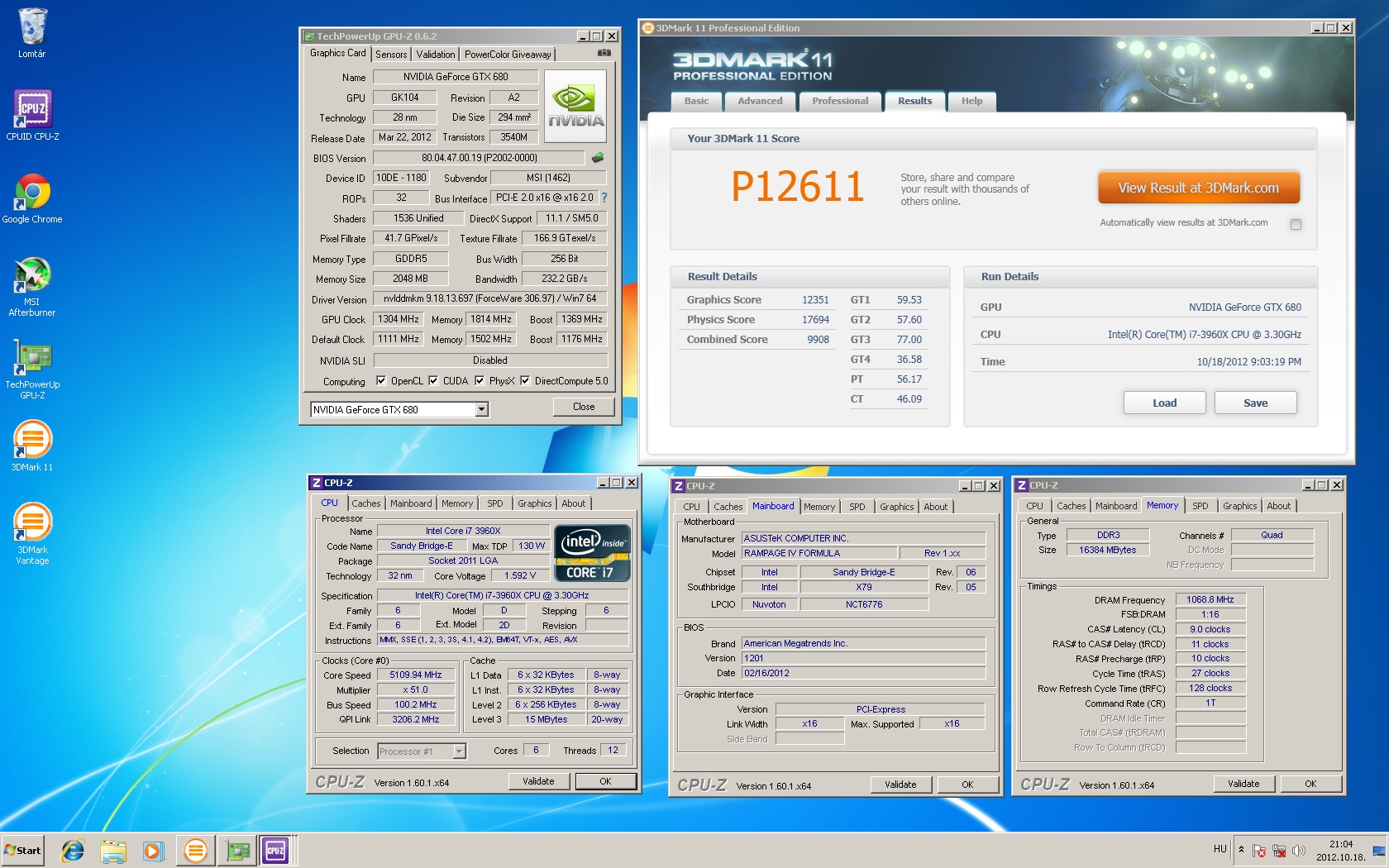Open Windows Explorer folder in taskbar

[113, 851]
